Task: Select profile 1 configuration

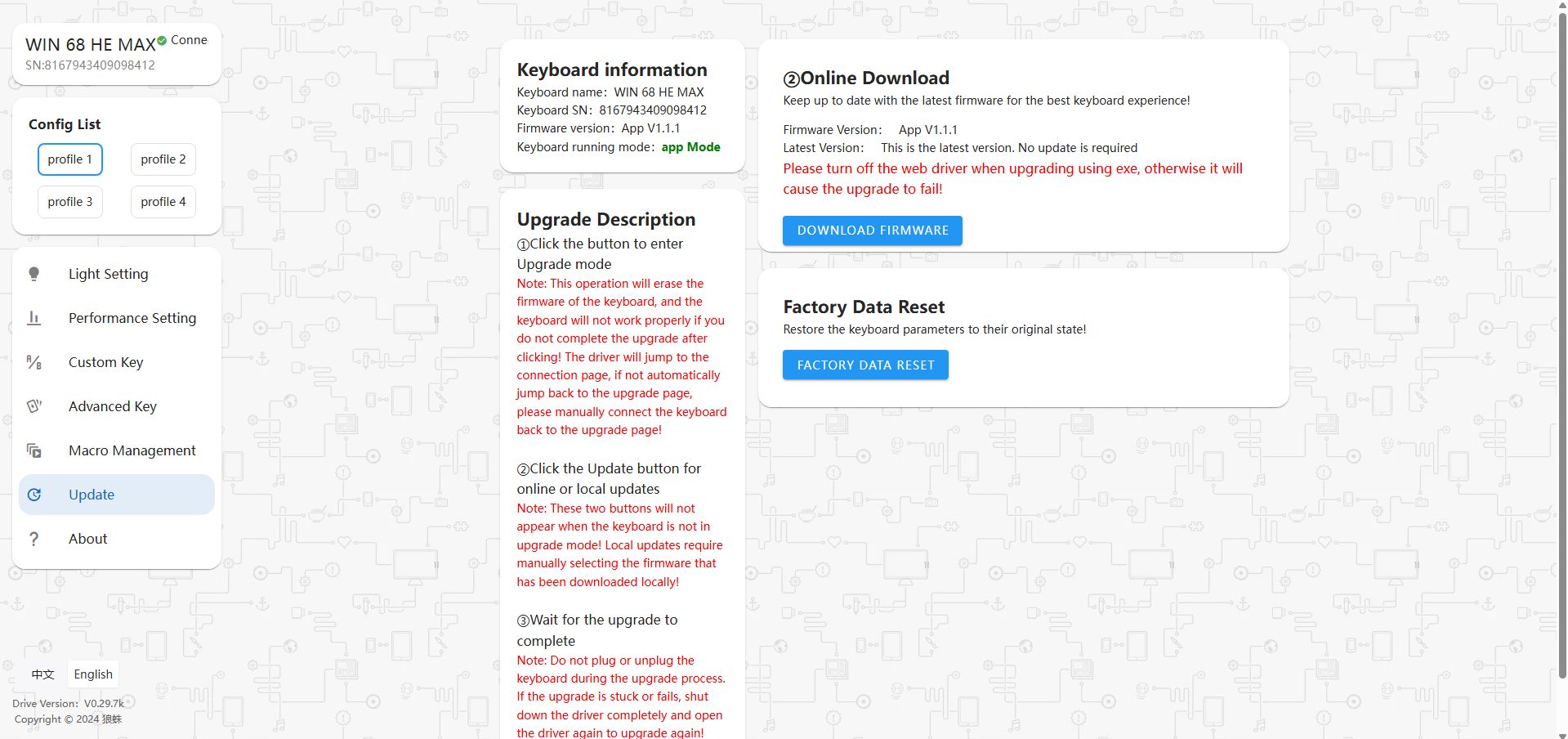Action: [70, 159]
